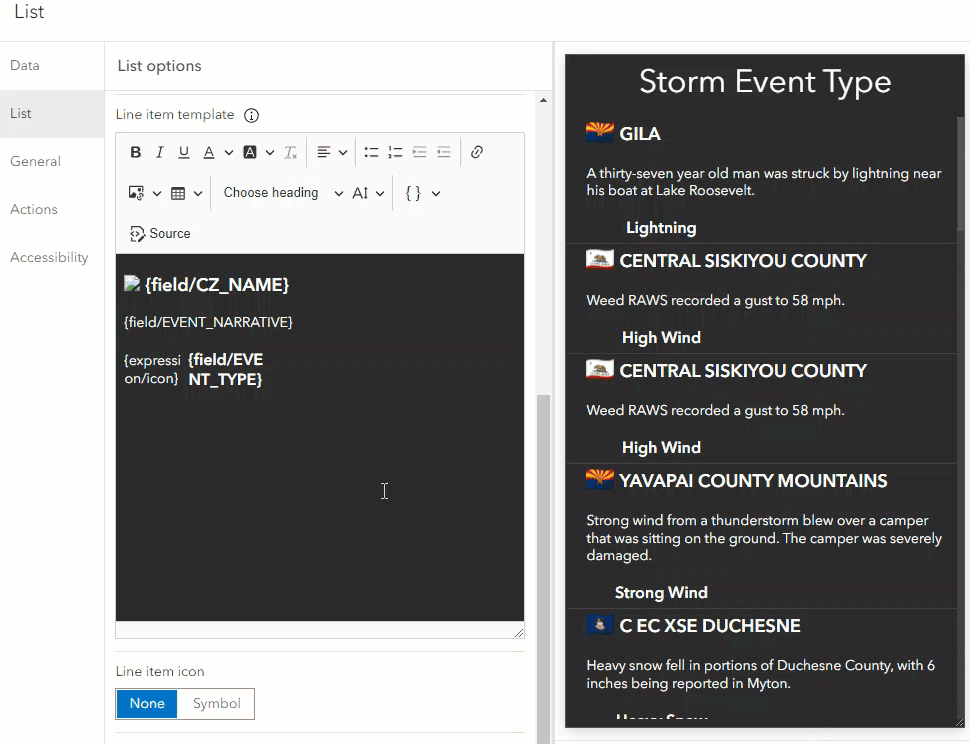Click the preview list scrollbar
970x744 pixels.
point(960,173)
